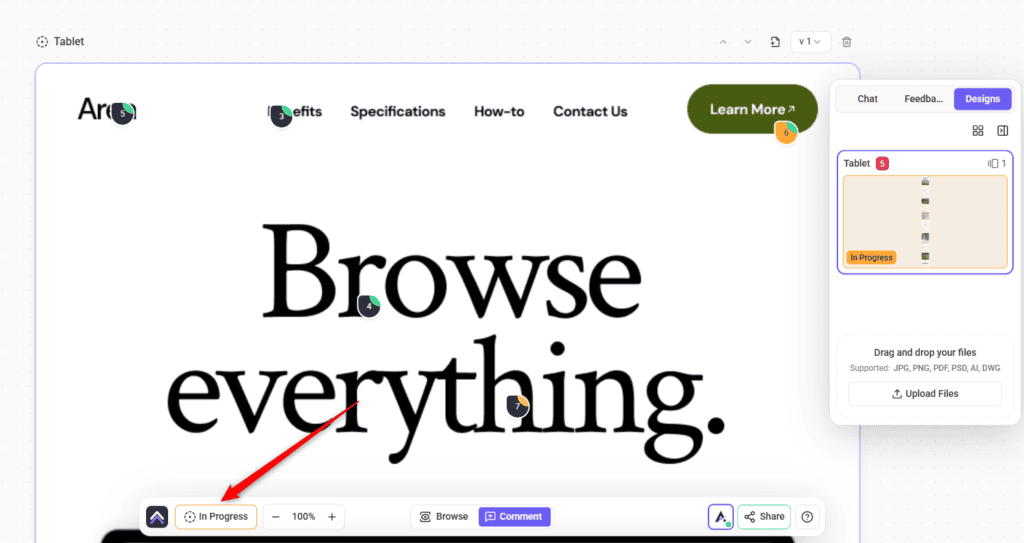Open the In Progress status selector
The height and width of the screenshot is (543, 1024).
point(216,517)
